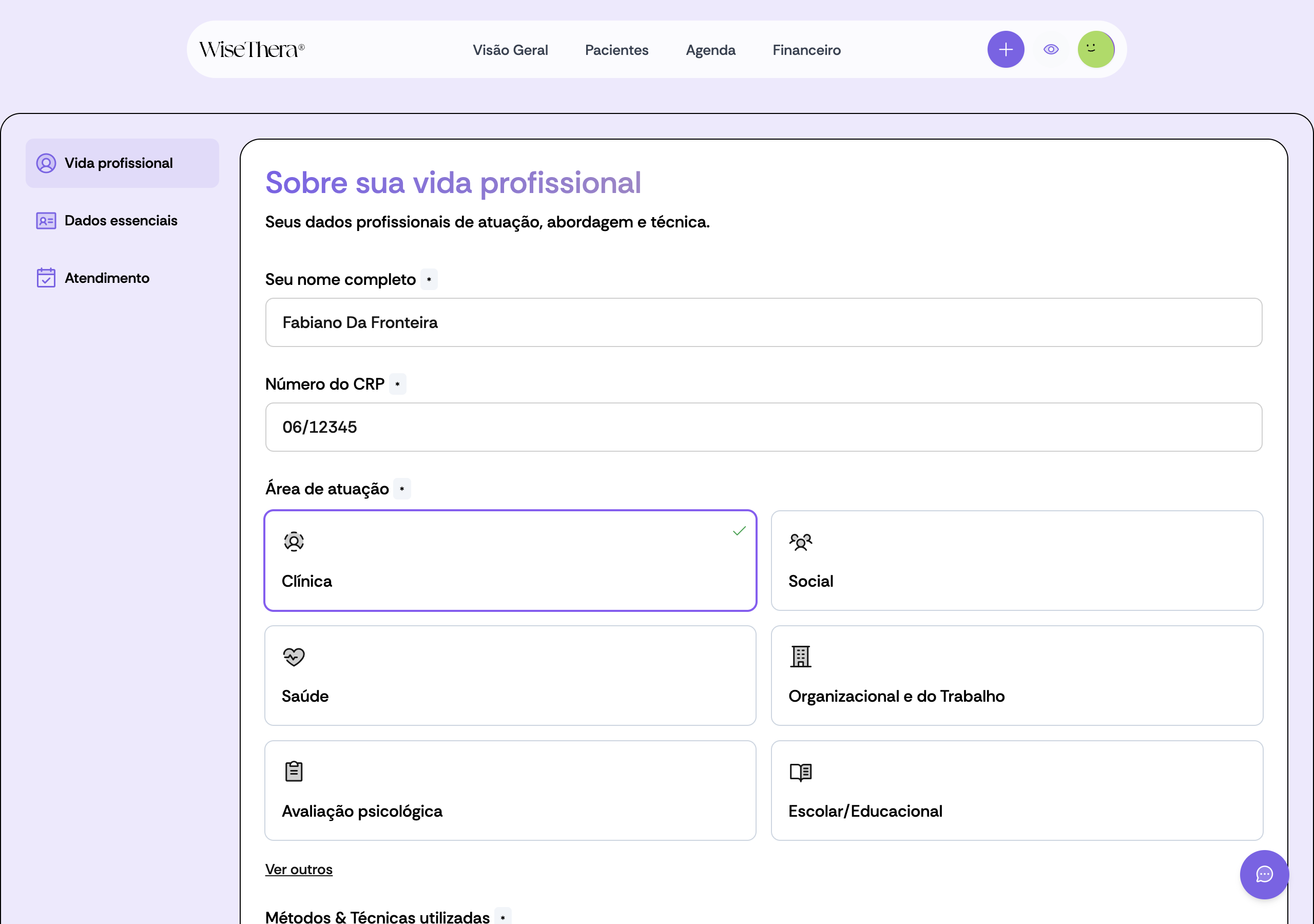Open the Financeiro section

(806, 50)
